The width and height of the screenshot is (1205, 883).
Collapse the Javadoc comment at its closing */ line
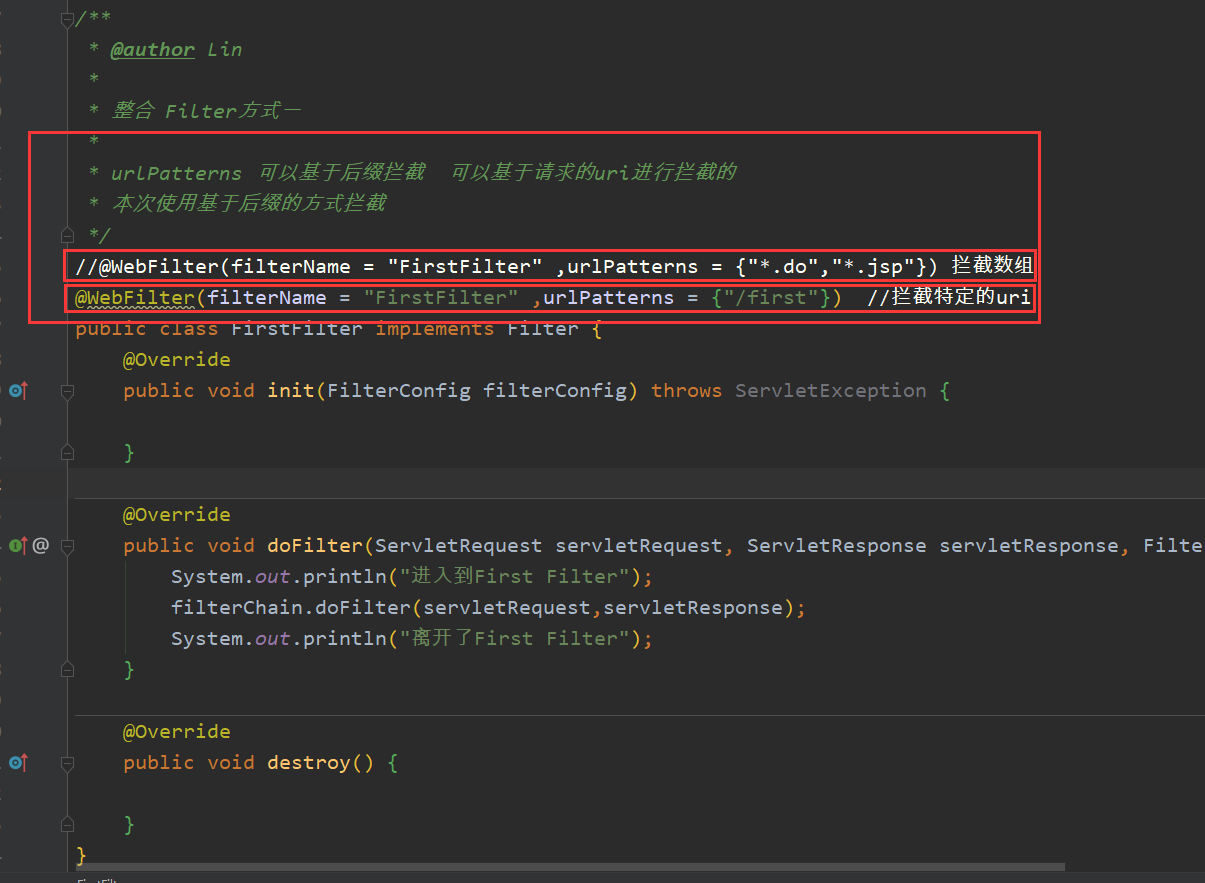tap(67, 236)
